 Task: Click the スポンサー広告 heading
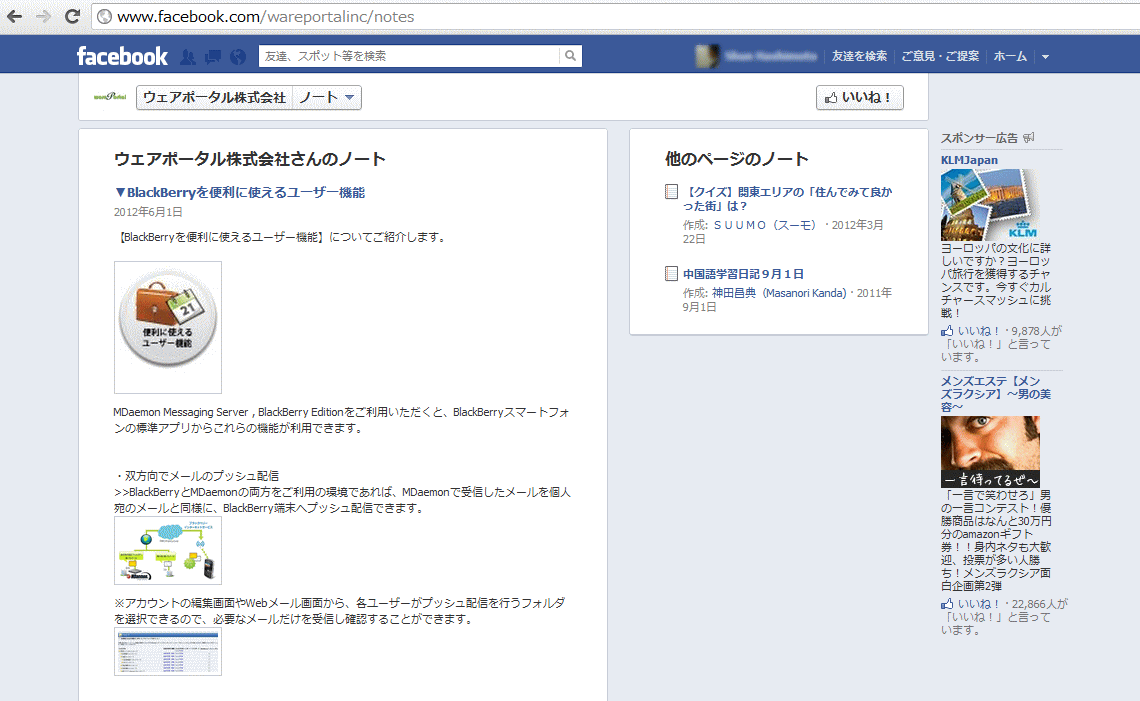pyautogui.click(x=979, y=138)
